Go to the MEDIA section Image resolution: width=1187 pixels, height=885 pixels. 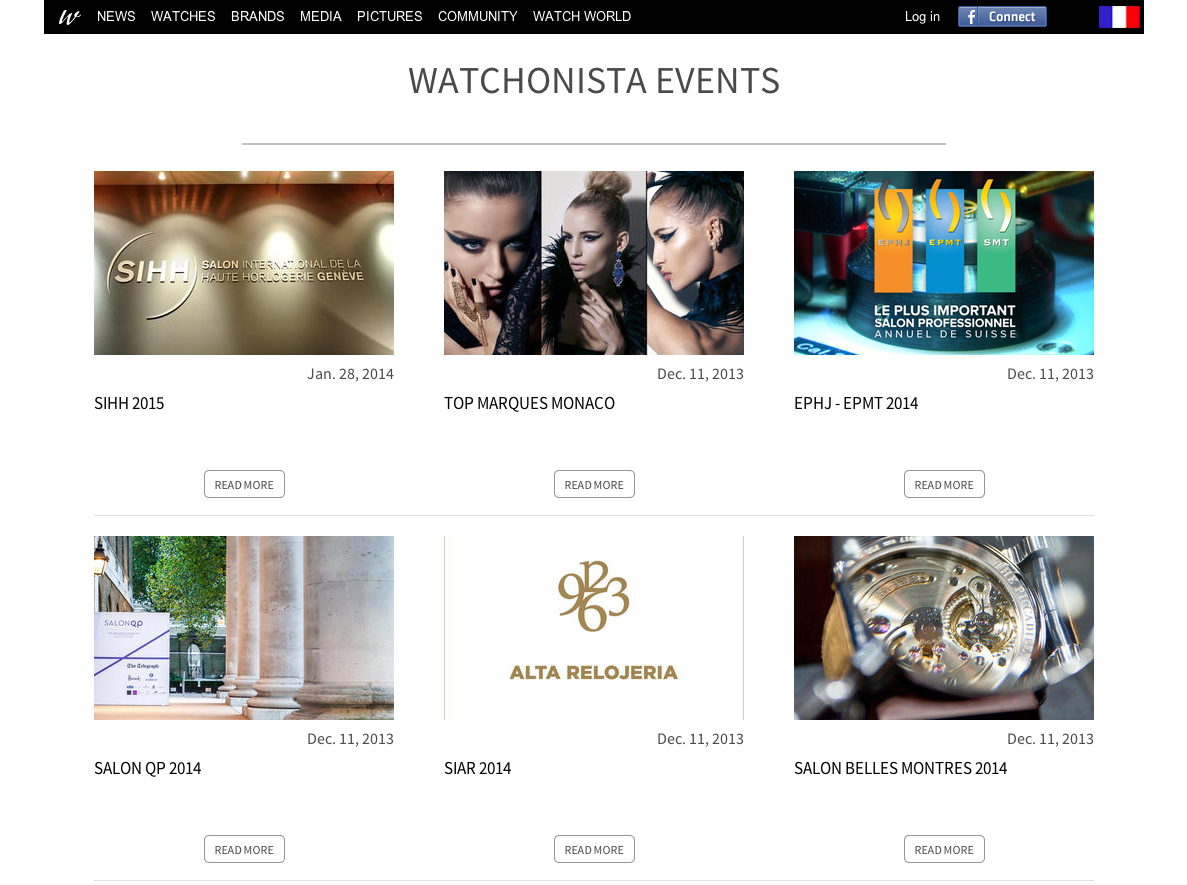(x=320, y=17)
